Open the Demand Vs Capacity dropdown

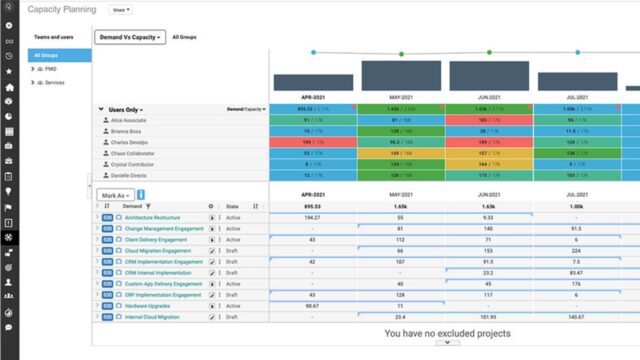(130, 37)
